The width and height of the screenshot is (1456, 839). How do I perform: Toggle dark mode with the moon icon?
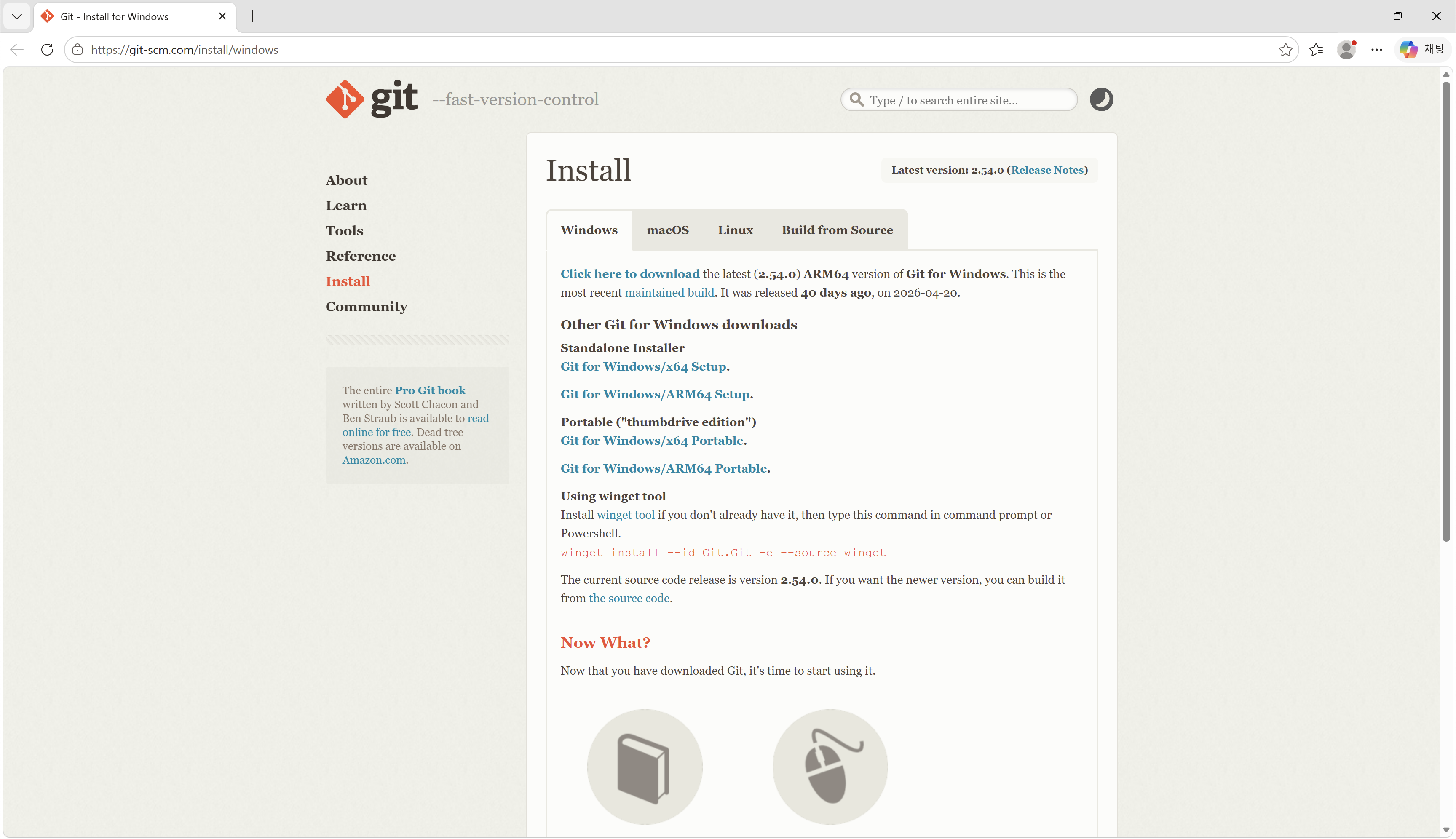1101,100
